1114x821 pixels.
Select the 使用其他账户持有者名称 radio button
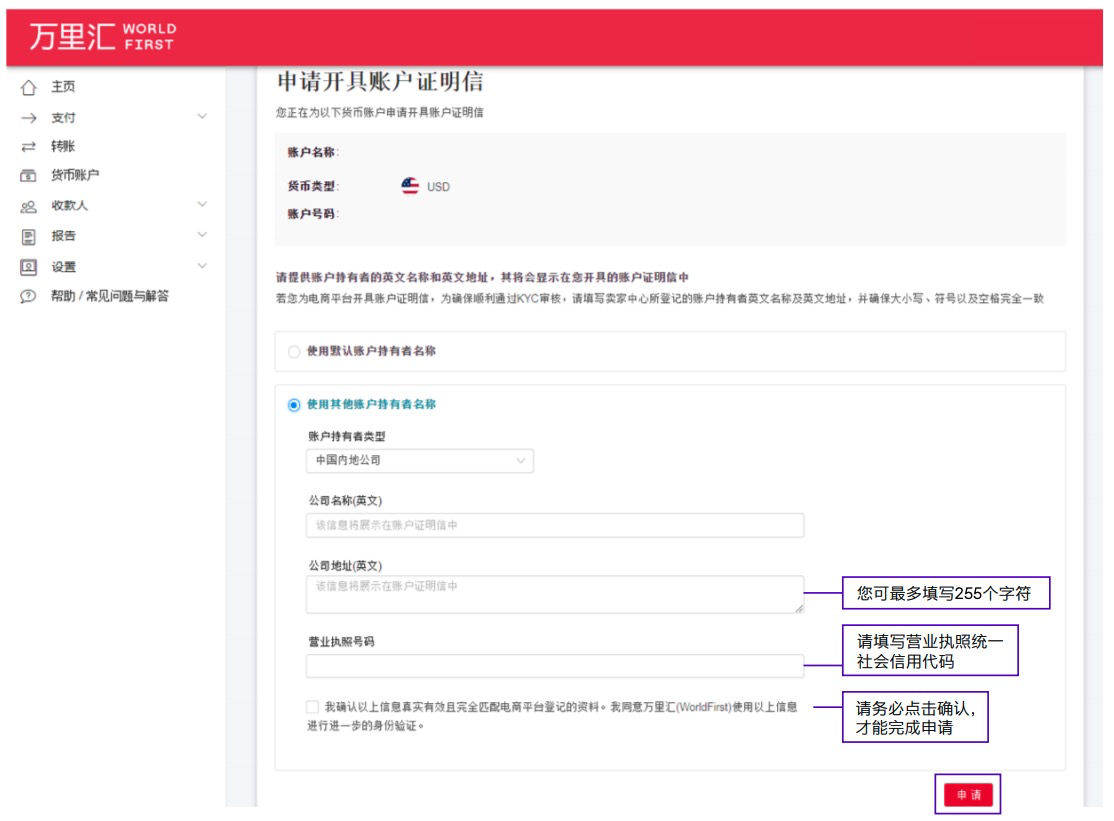click(293, 405)
